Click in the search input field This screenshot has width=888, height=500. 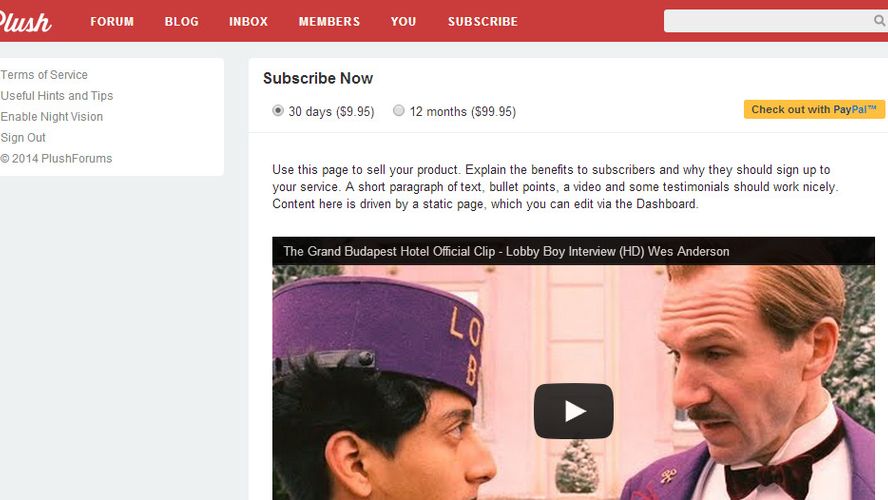point(767,21)
